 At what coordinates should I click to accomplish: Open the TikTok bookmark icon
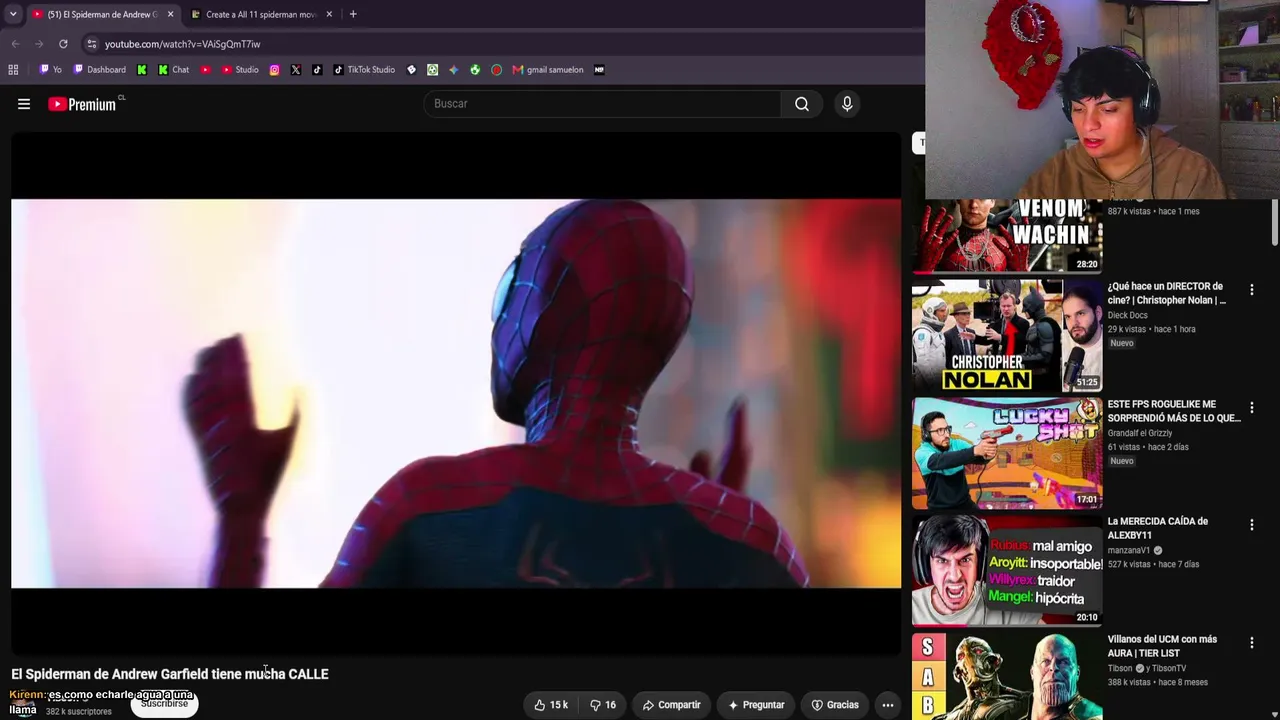(317, 70)
